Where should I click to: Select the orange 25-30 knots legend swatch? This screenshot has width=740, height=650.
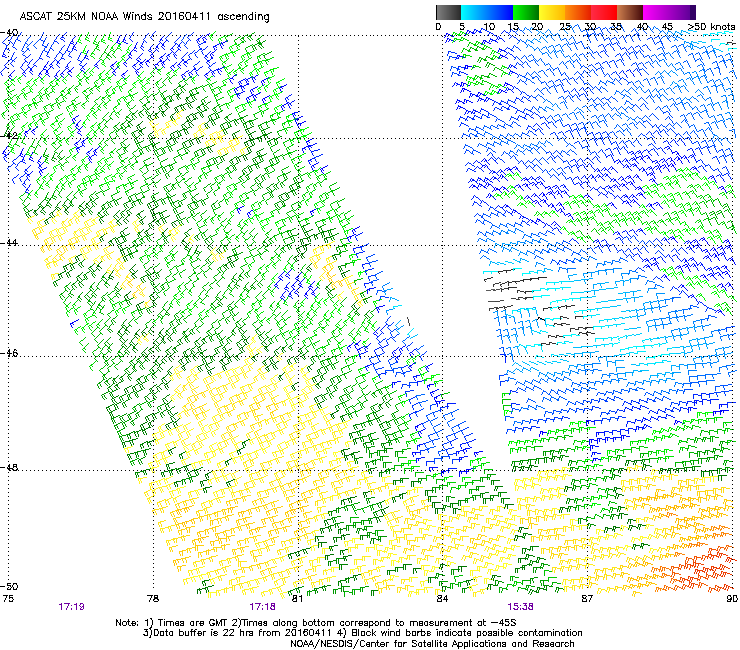tap(578, 12)
